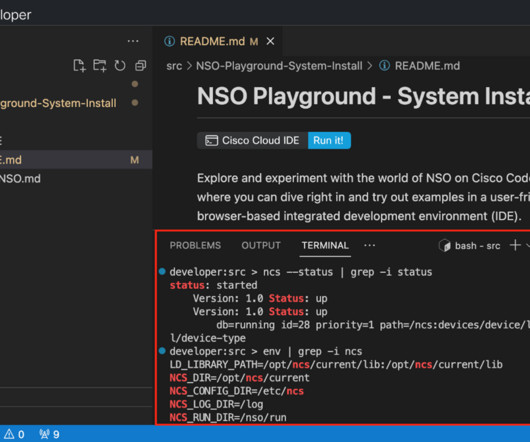Refresh the explorer file tree
Viewport: 530px width, 442px height.
point(120,66)
